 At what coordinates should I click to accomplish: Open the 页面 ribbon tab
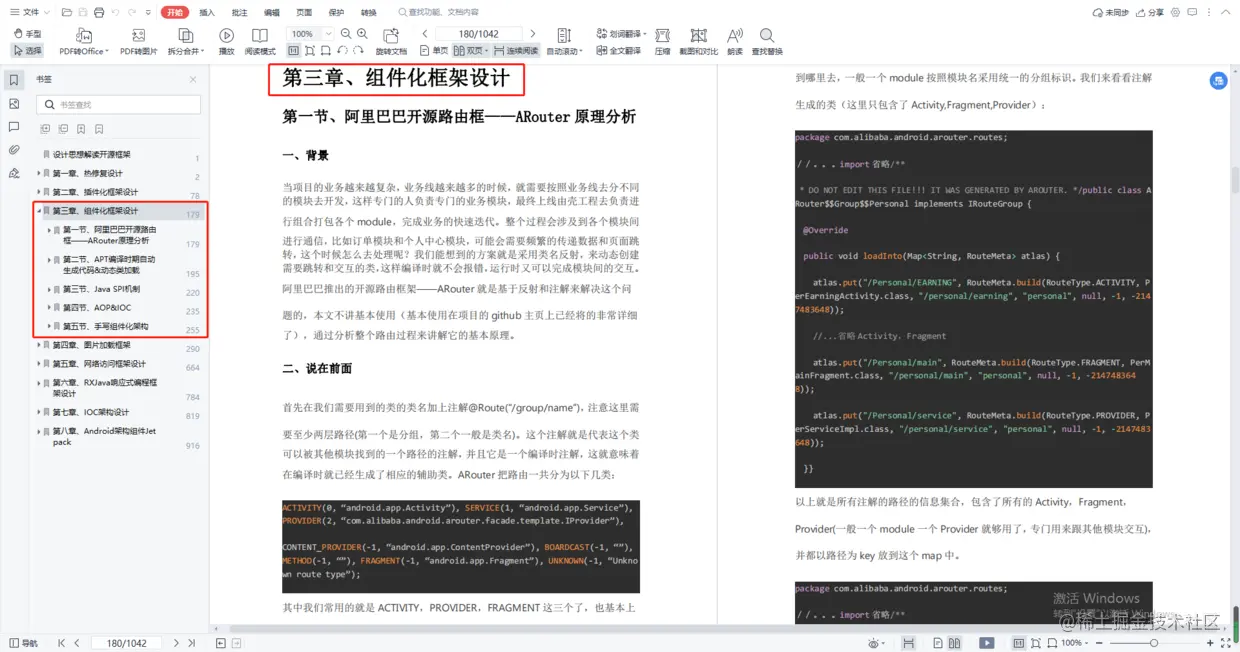tap(304, 12)
